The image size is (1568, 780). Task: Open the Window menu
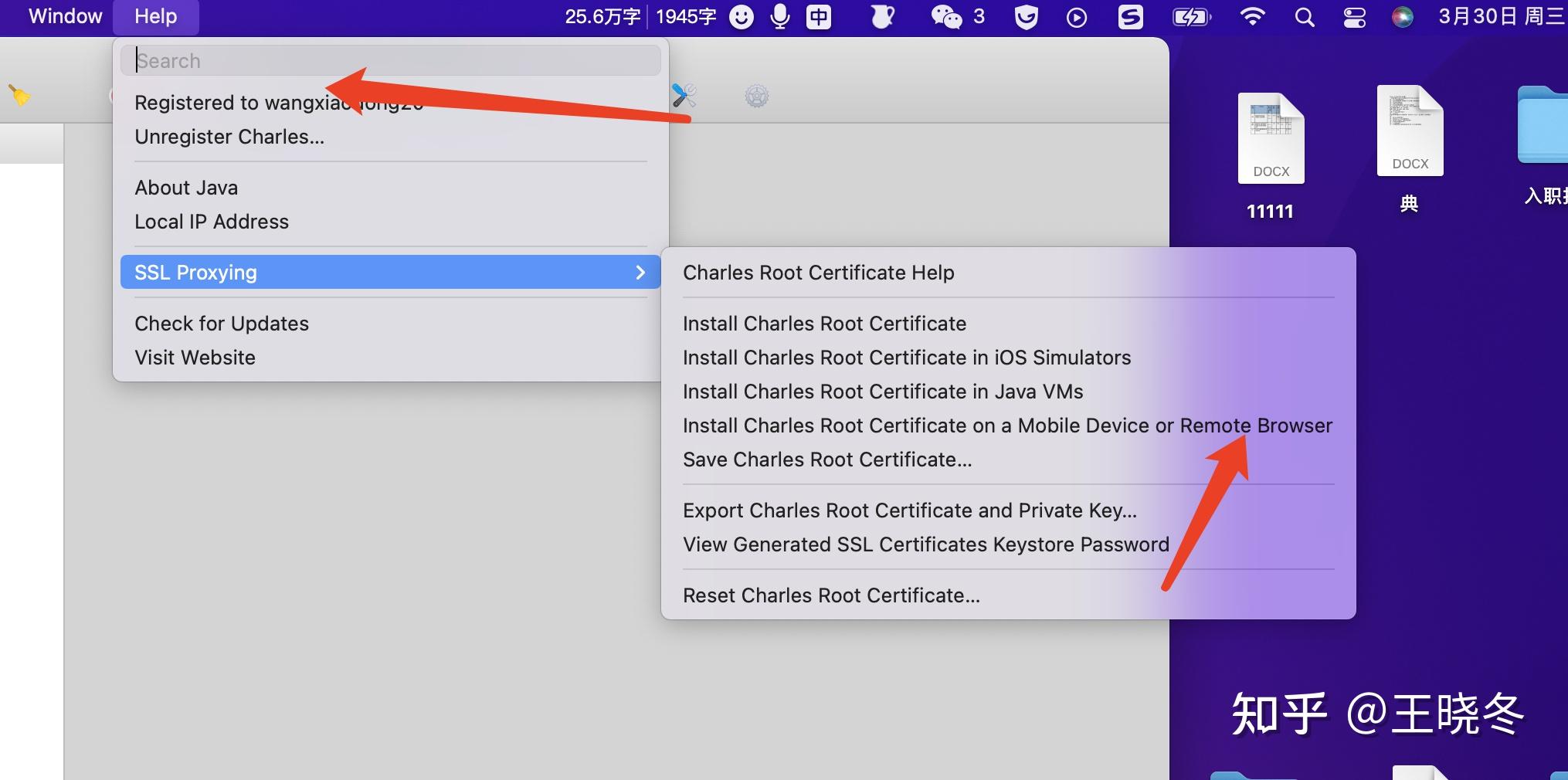tap(65, 16)
